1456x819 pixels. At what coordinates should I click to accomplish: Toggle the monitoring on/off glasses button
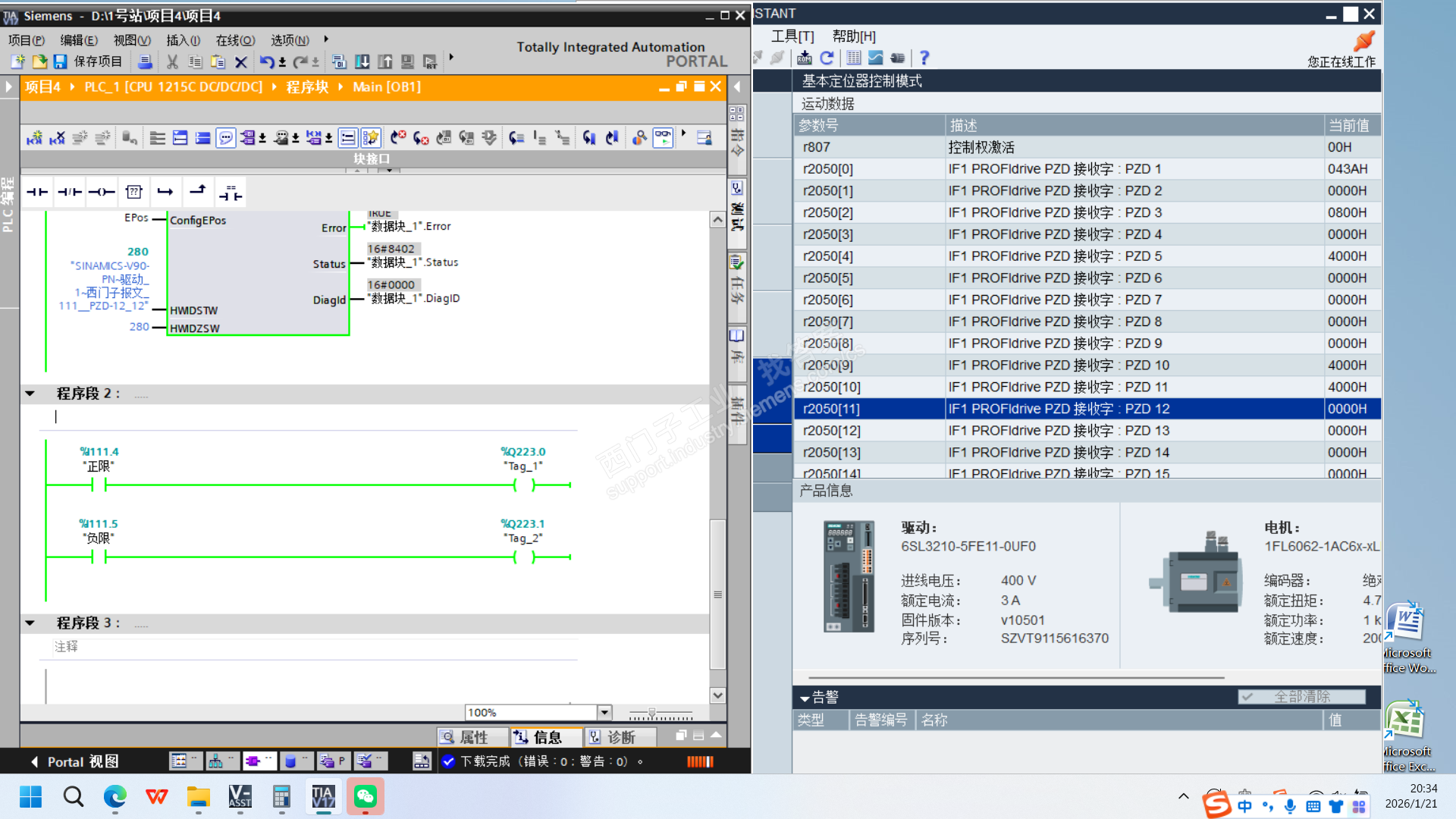(663, 137)
